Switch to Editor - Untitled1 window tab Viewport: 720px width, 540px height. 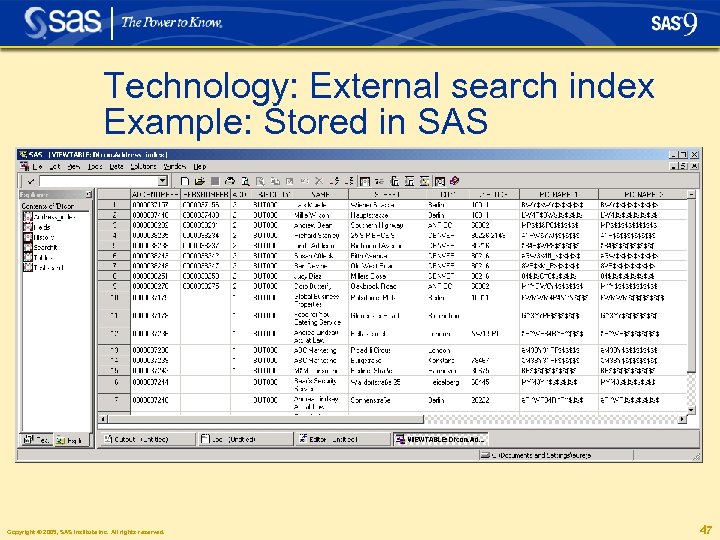point(343,439)
